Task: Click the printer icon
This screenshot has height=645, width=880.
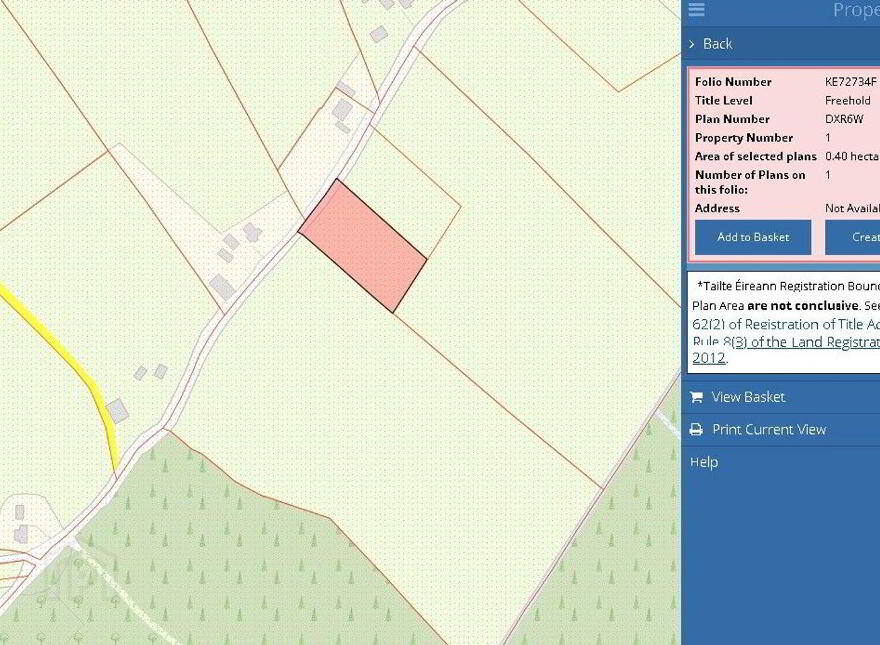Action: click(x=696, y=429)
